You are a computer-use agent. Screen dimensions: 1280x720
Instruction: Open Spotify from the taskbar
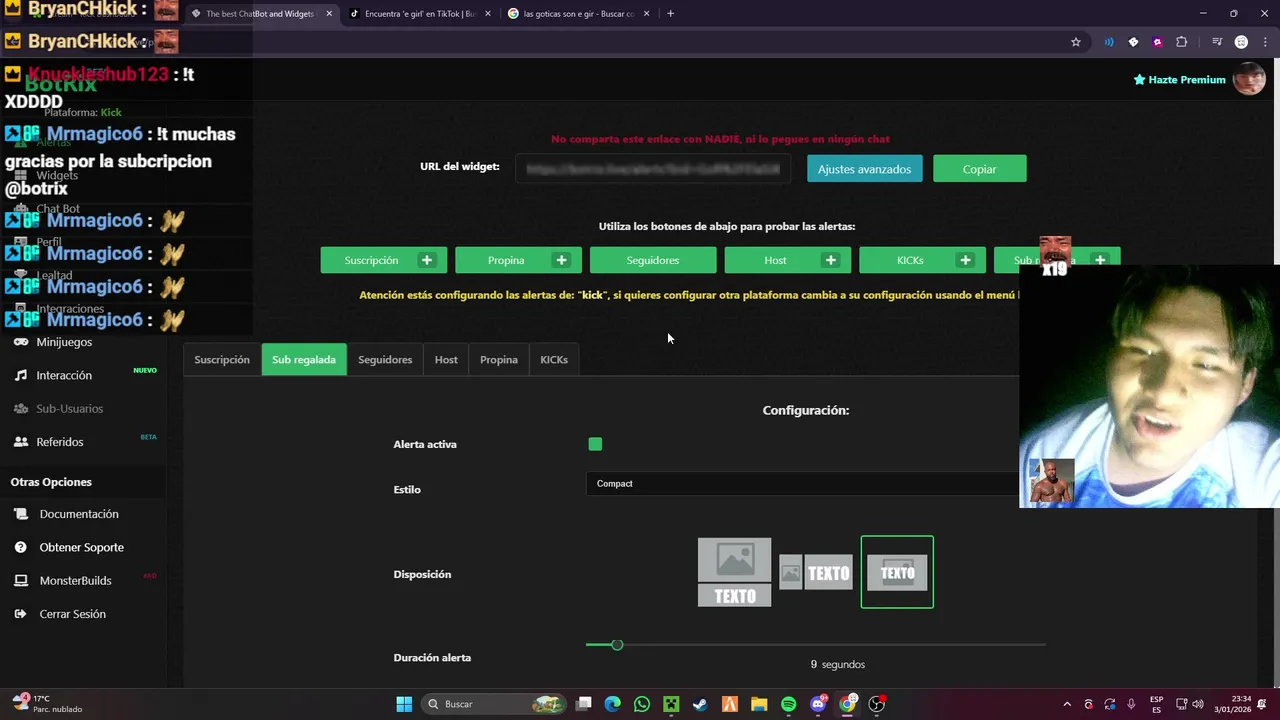point(788,704)
